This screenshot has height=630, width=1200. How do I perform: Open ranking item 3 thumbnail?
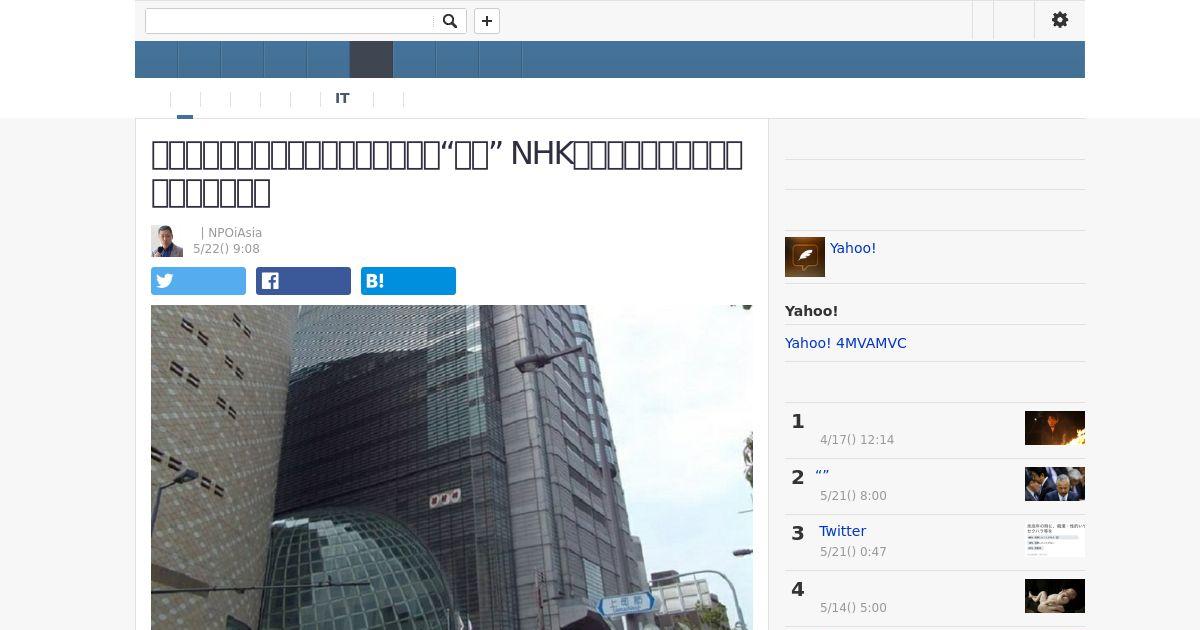(x=1055, y=540)
